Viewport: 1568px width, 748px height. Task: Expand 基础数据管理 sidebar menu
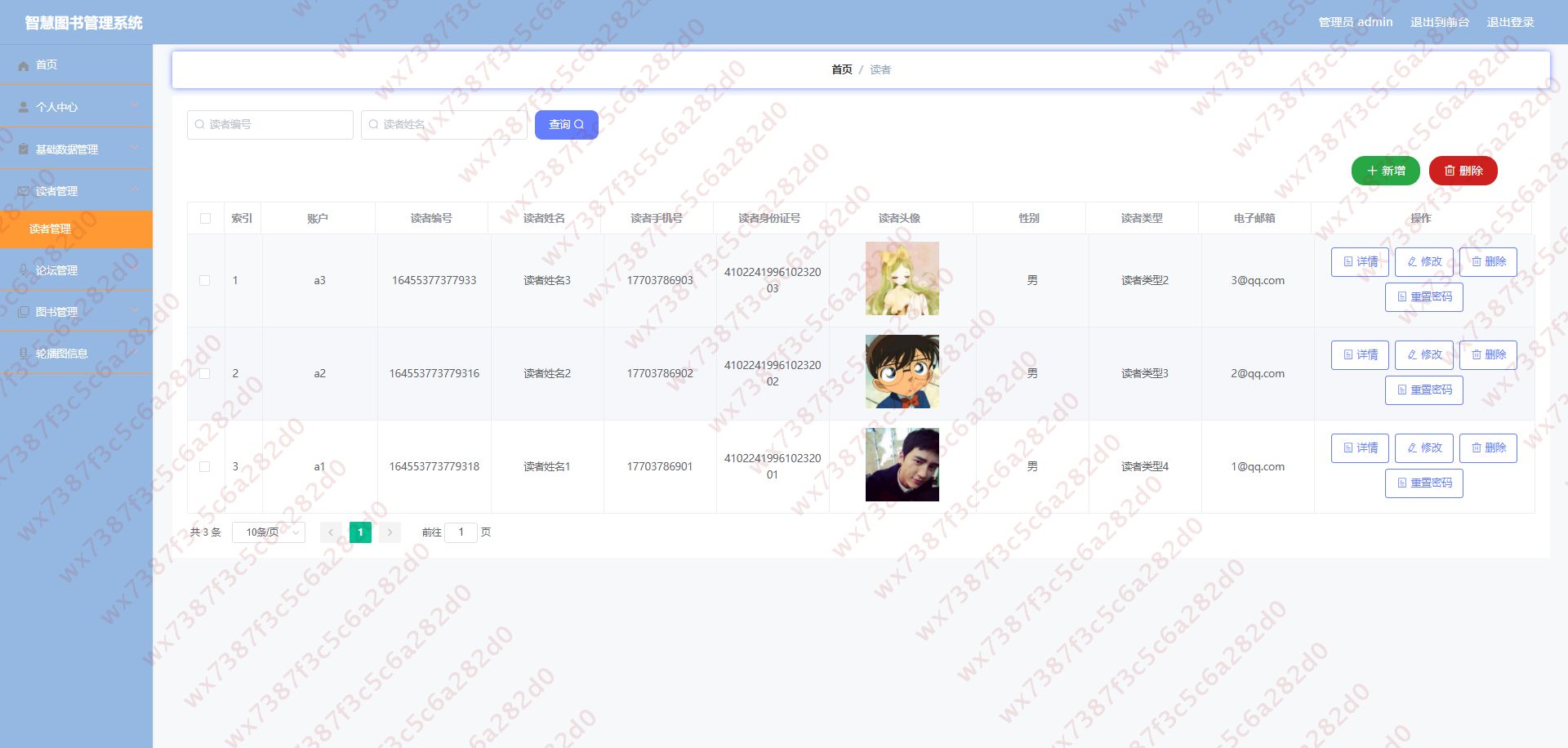pyautogui.click(x=76, y=149)
